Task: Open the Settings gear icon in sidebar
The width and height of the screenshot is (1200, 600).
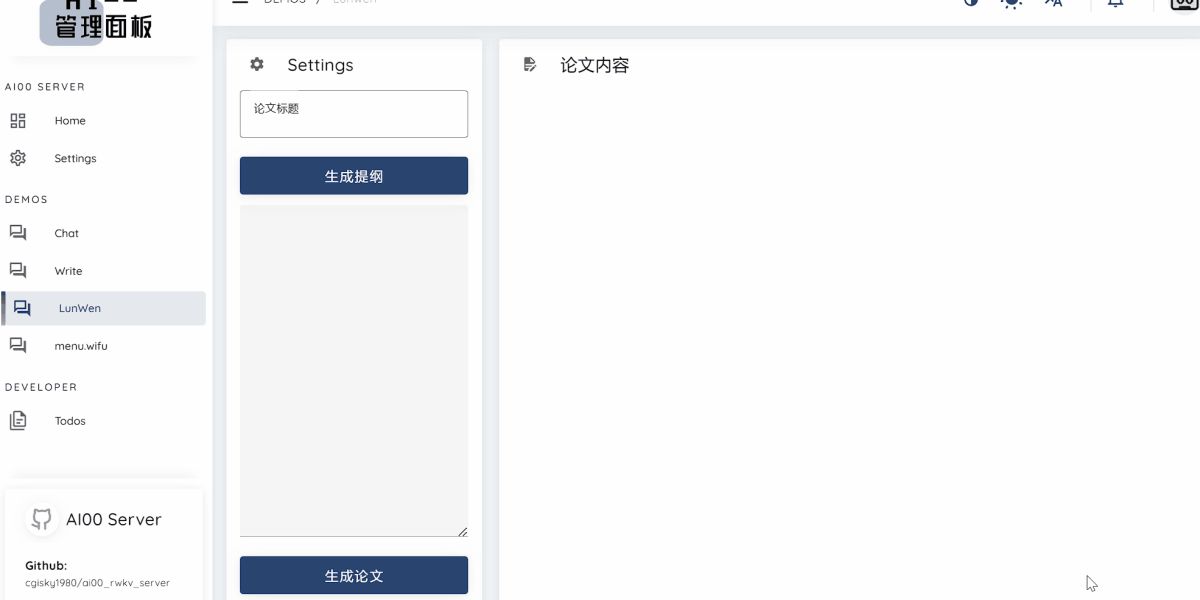Action: [x=17, y=157]
